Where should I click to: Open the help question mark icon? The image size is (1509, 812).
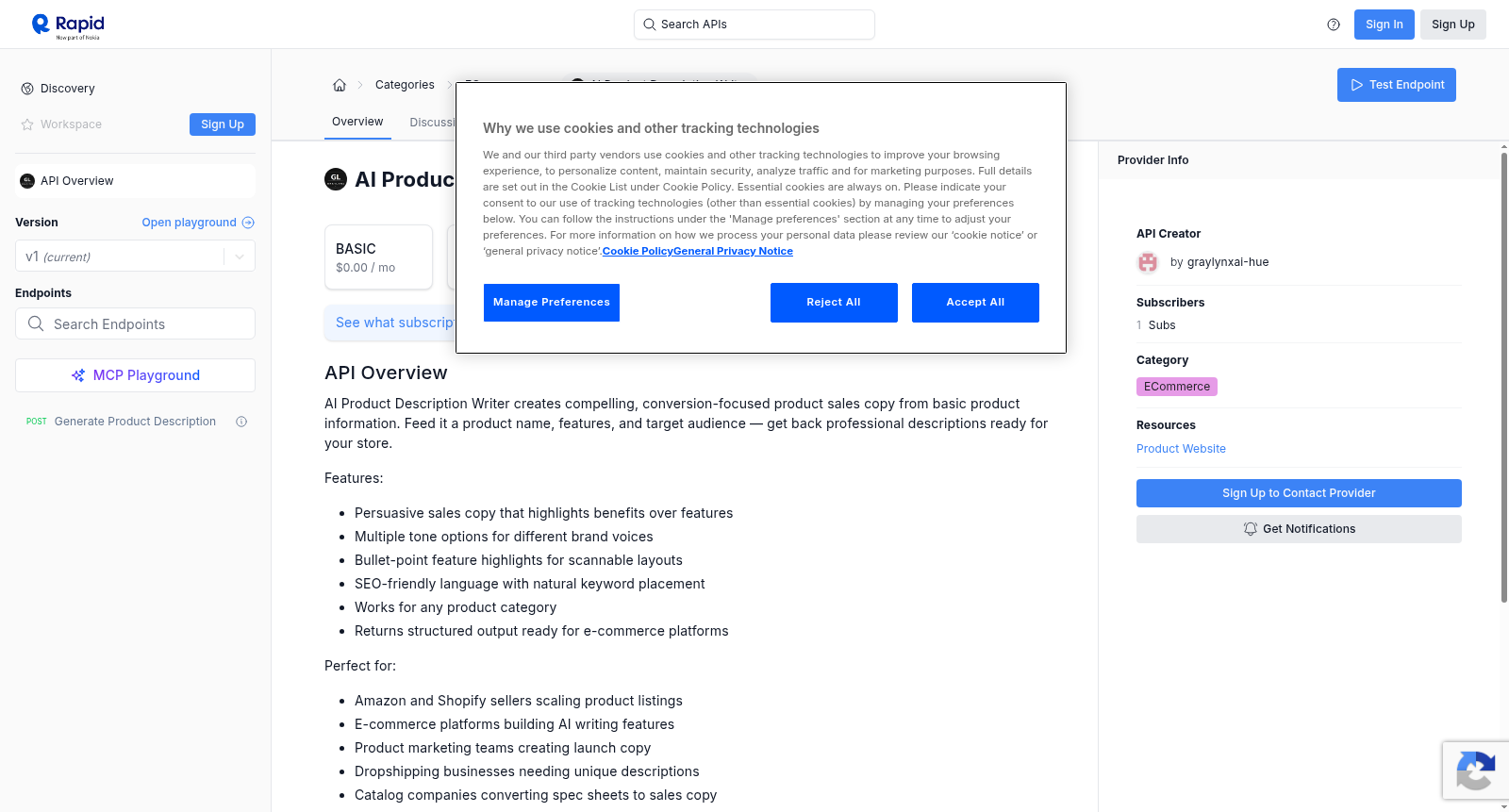click(1334, 25)
